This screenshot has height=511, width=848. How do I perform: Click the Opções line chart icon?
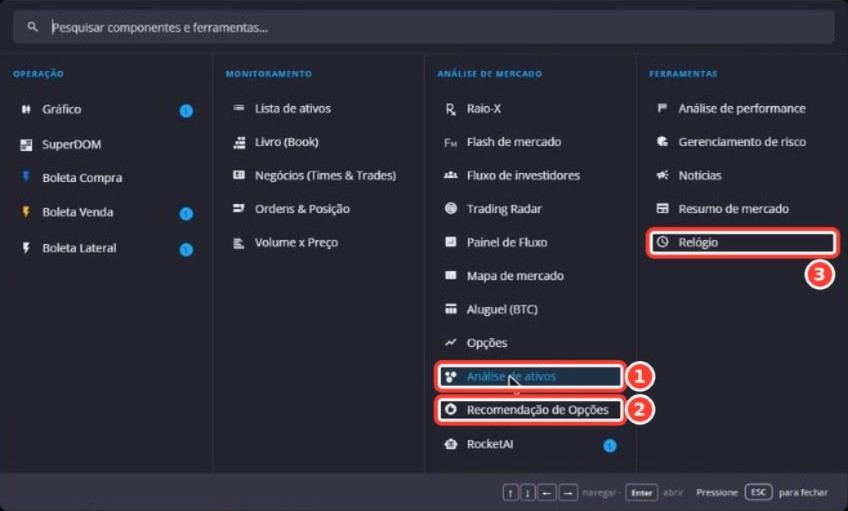pos(450,342)
